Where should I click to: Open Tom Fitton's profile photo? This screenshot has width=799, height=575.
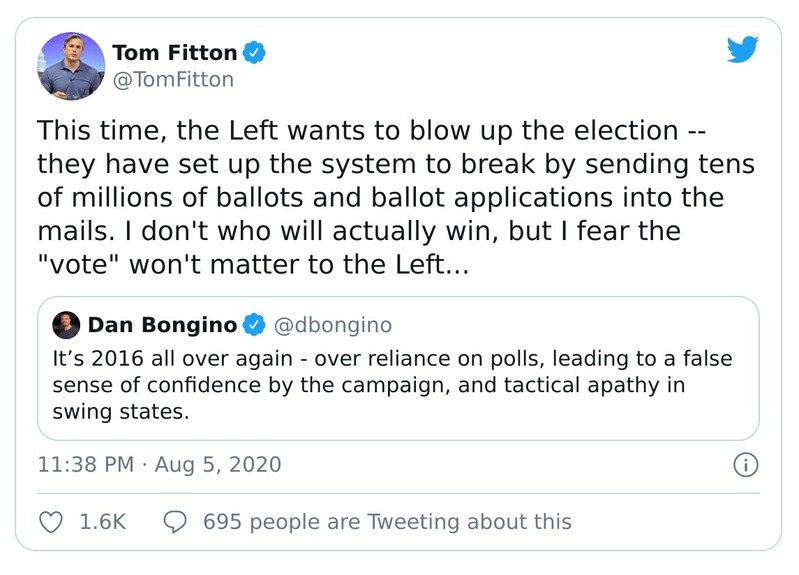coord(71,65)
